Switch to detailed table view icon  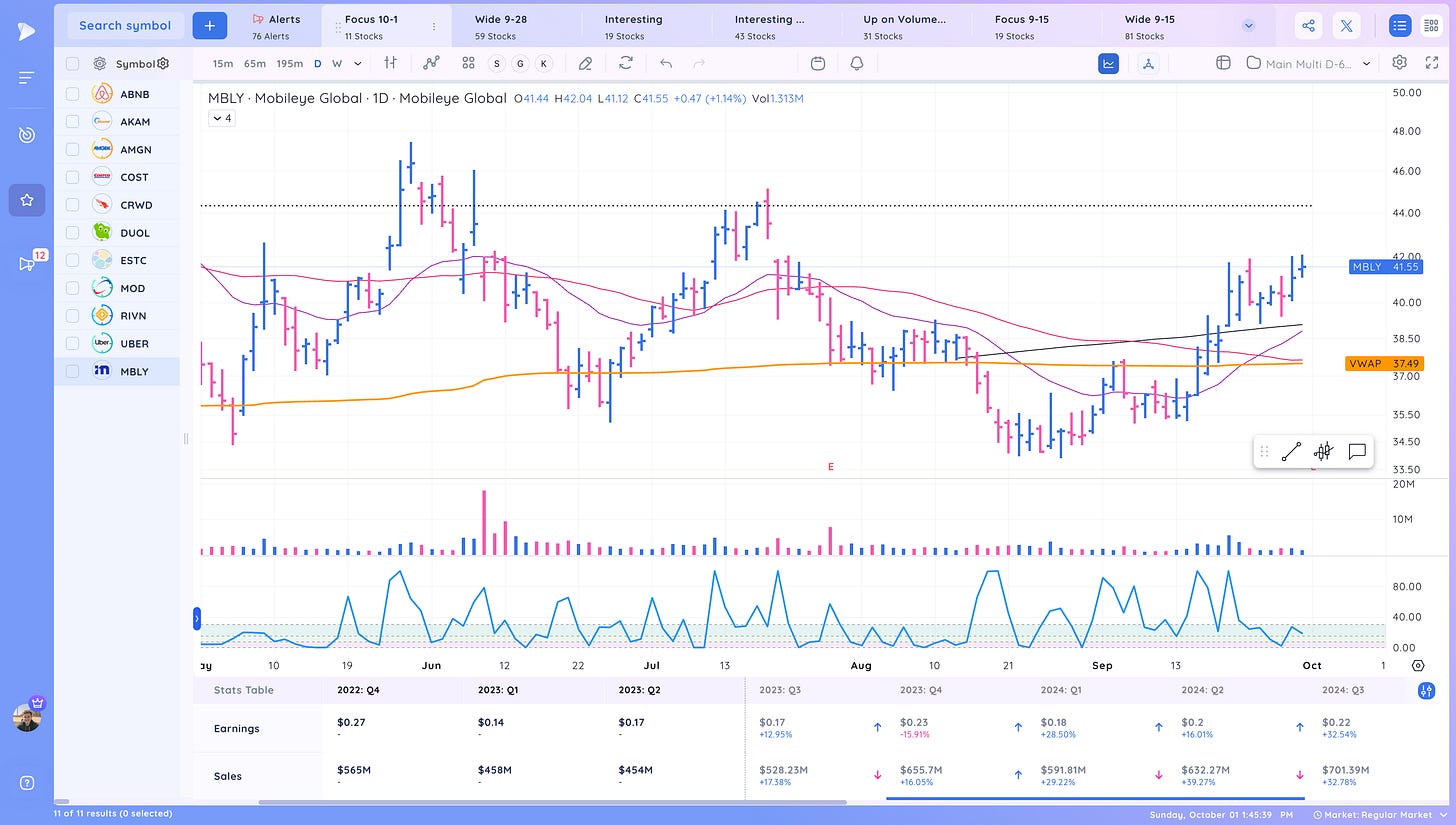coord(1432,26)
